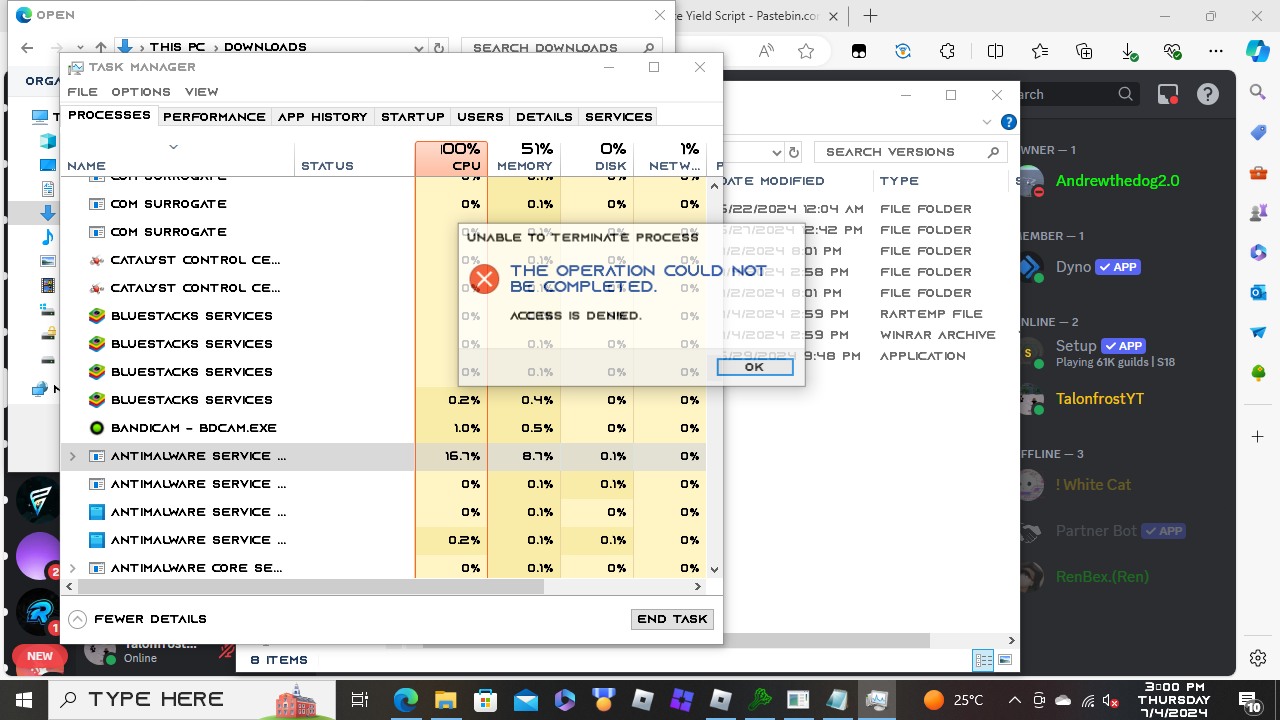This screenshot has width=1280, height=720.
Task: Select Andrewthedog2.0 in member list
Action: (x=1118, y=181)
